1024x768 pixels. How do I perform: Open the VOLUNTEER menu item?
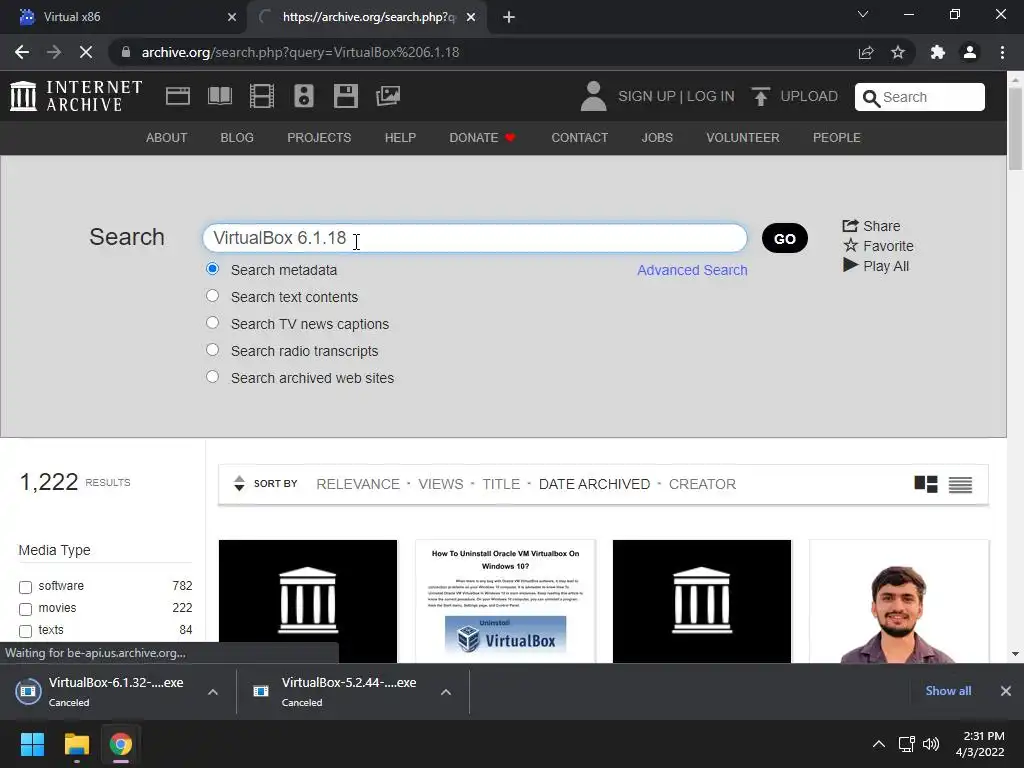(743, 138)
